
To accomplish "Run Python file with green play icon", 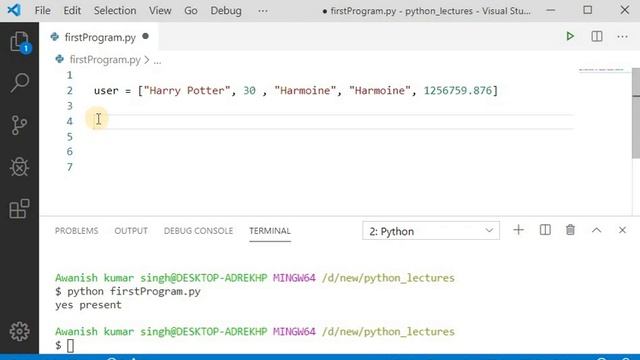I will pyautogui.click(x=570, y=36).
